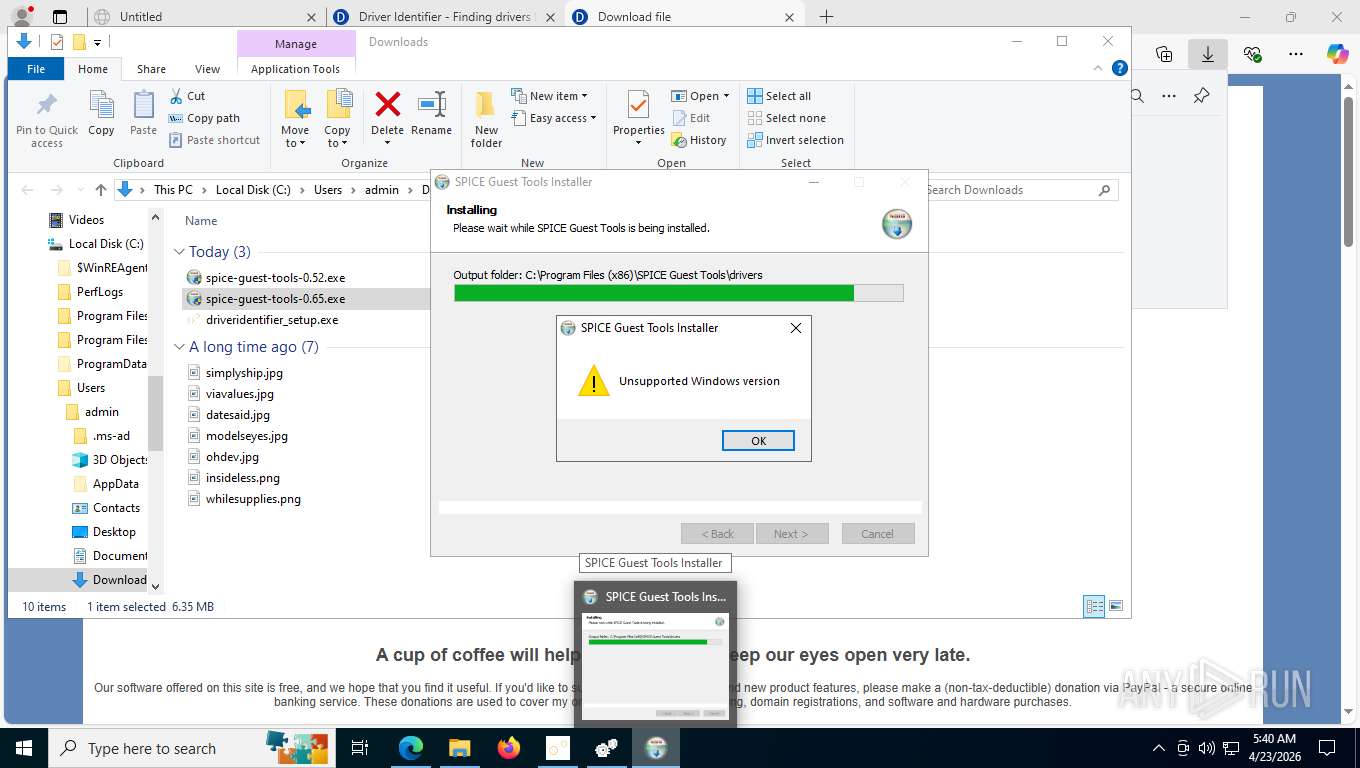The height and width of the screenshot is (768, 1360).
Task: Open the Open dropdown in ribbon
Action: pyautogui.click(x=700, y=96)
